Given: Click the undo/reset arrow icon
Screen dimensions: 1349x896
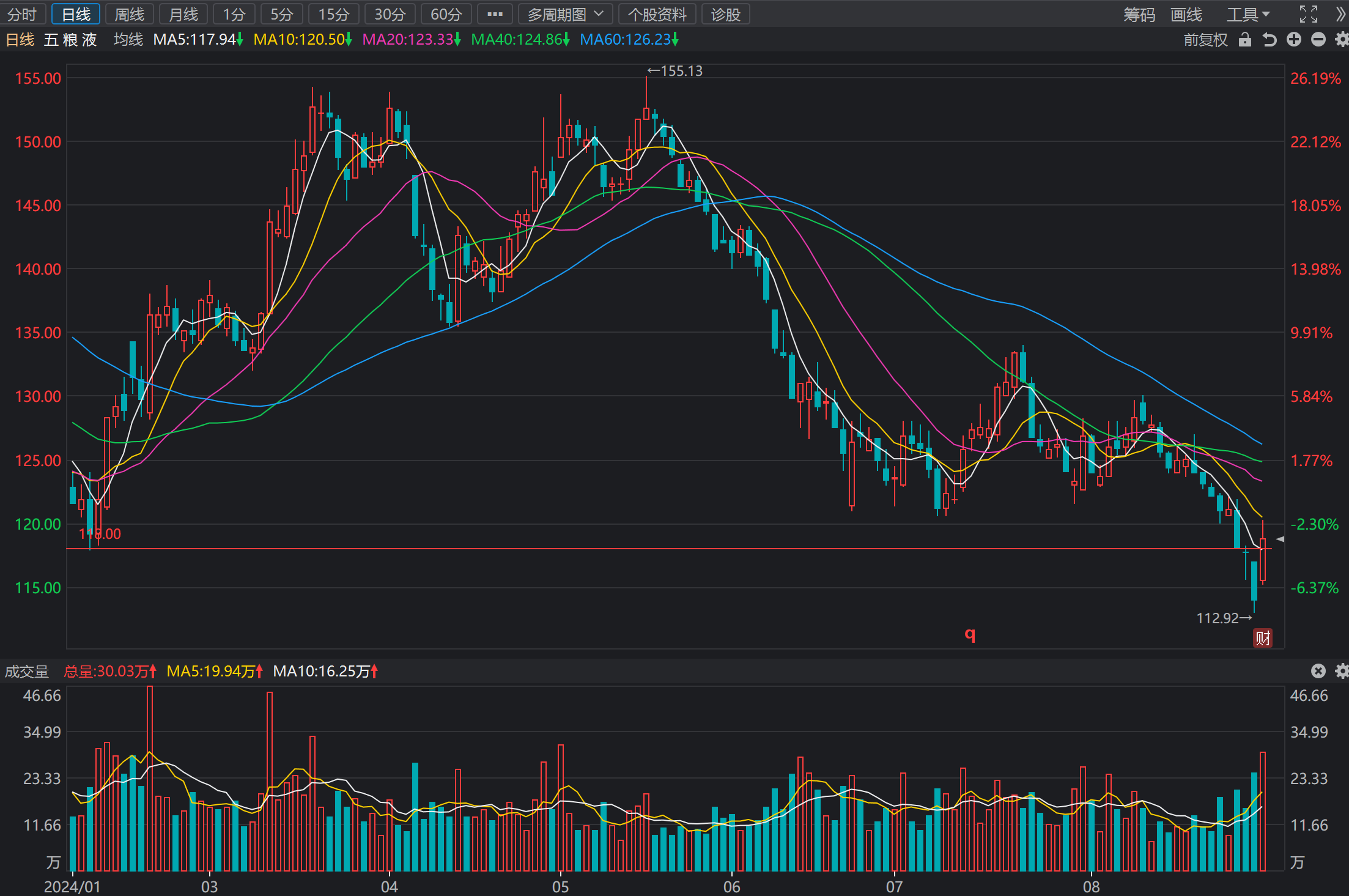Looking at the screenshot, I should coord(1270,40).
